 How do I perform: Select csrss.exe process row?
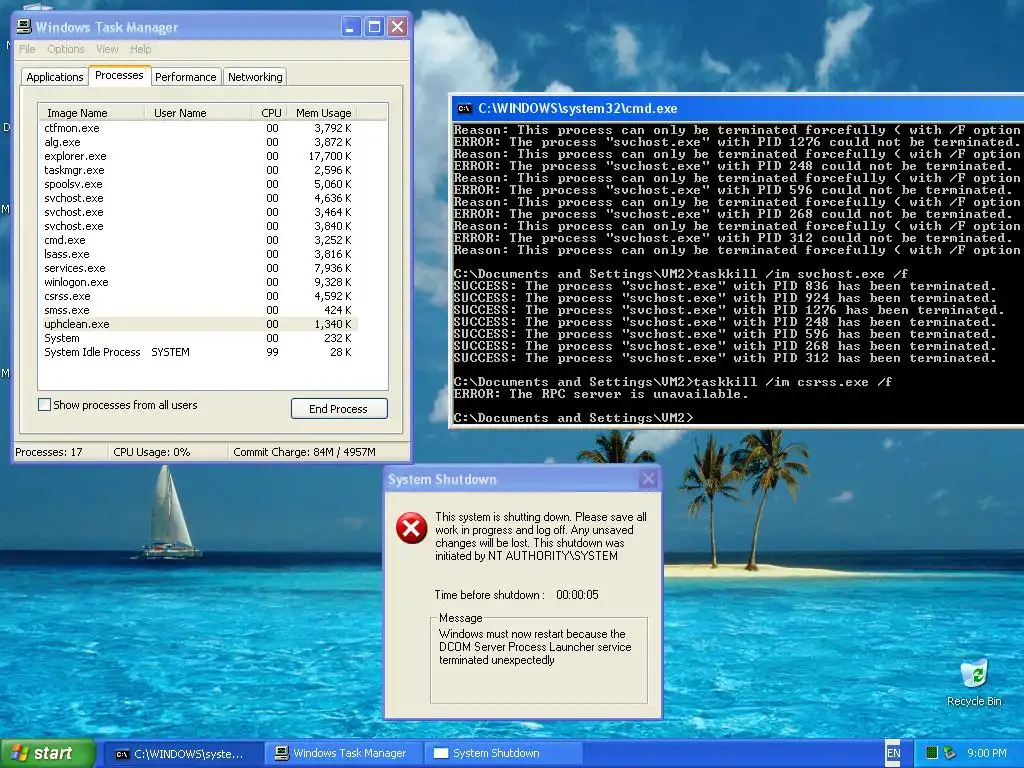198,296
